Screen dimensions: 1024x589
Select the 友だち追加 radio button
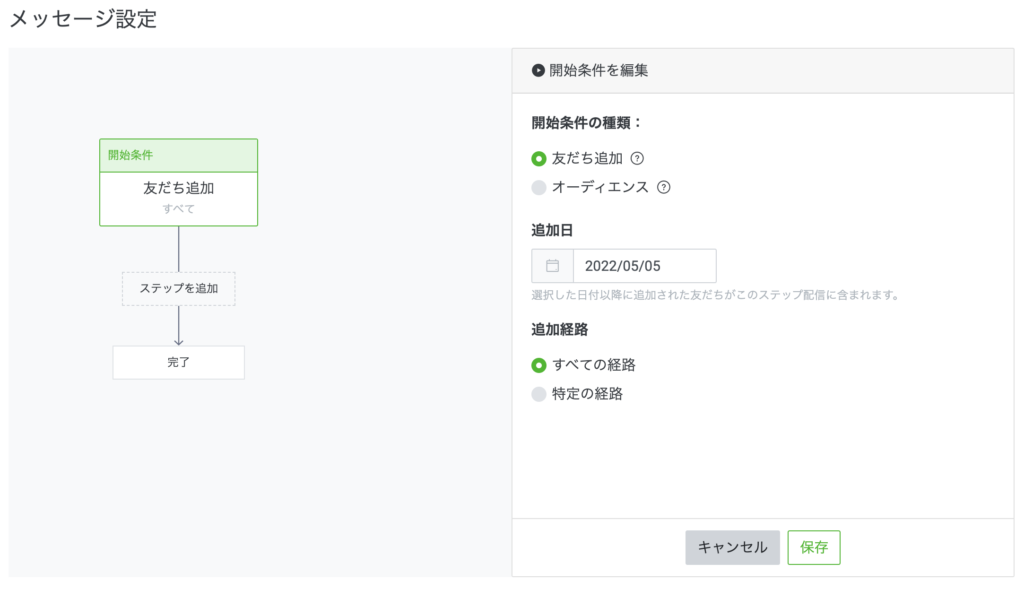(539, 158)
